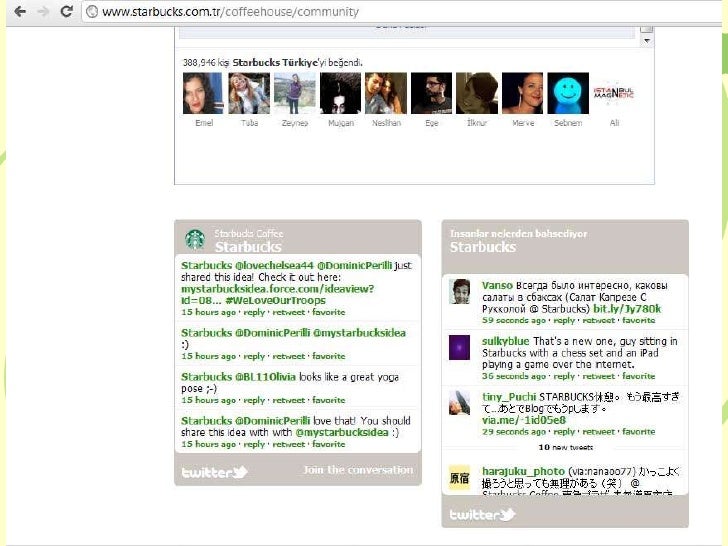The width and height of the screenshot is (728, 546).
Task: Go back using the browser back arrow
Action: (20, 12)
